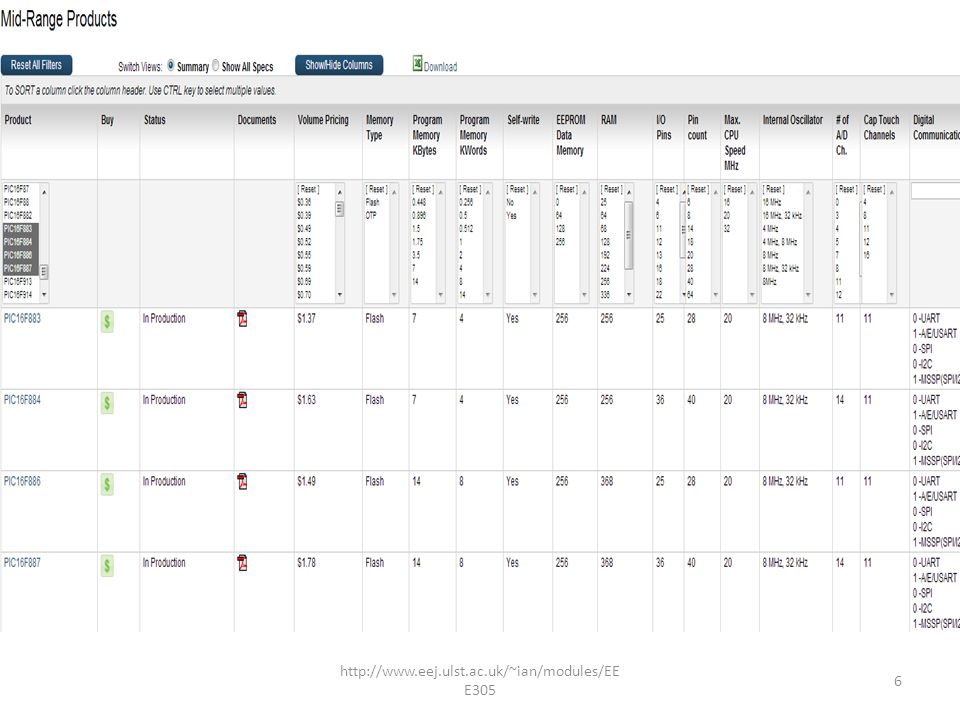Sort by the Max. CPU Speed MHz header
This screenshot has height=720, width=960.
coord(735,143)
